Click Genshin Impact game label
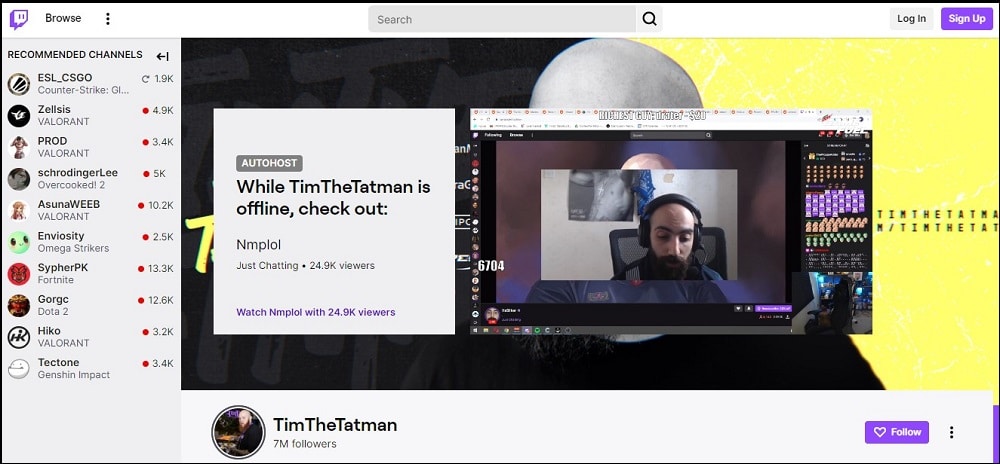 (x=74, y=375)
